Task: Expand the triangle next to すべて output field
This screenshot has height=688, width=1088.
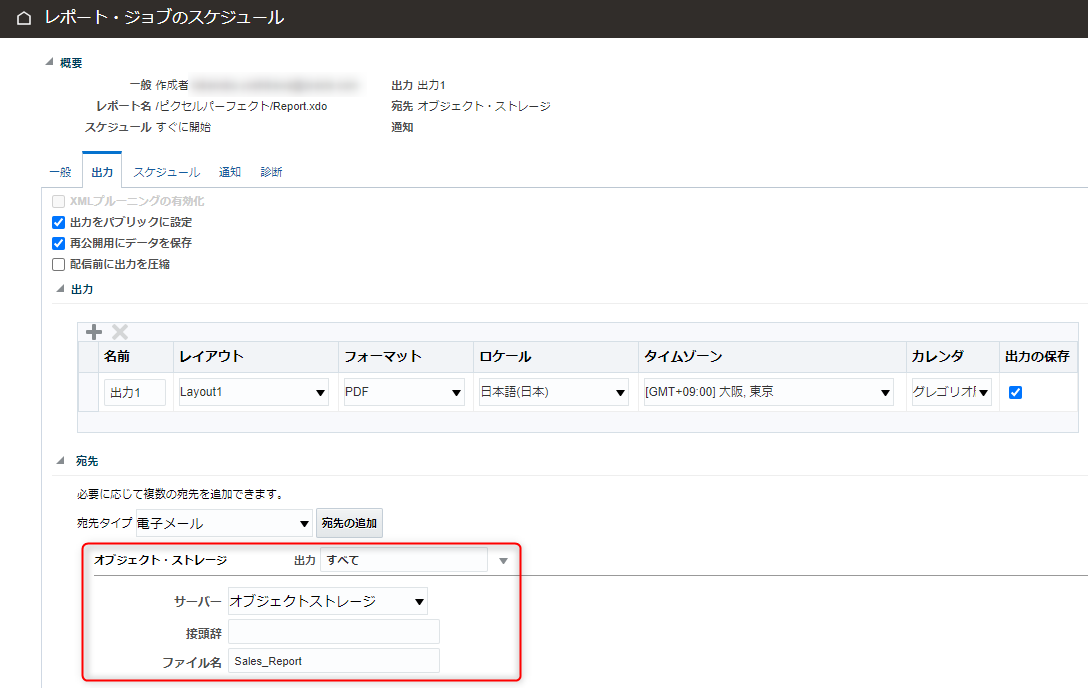Action: tap(504, 560)
